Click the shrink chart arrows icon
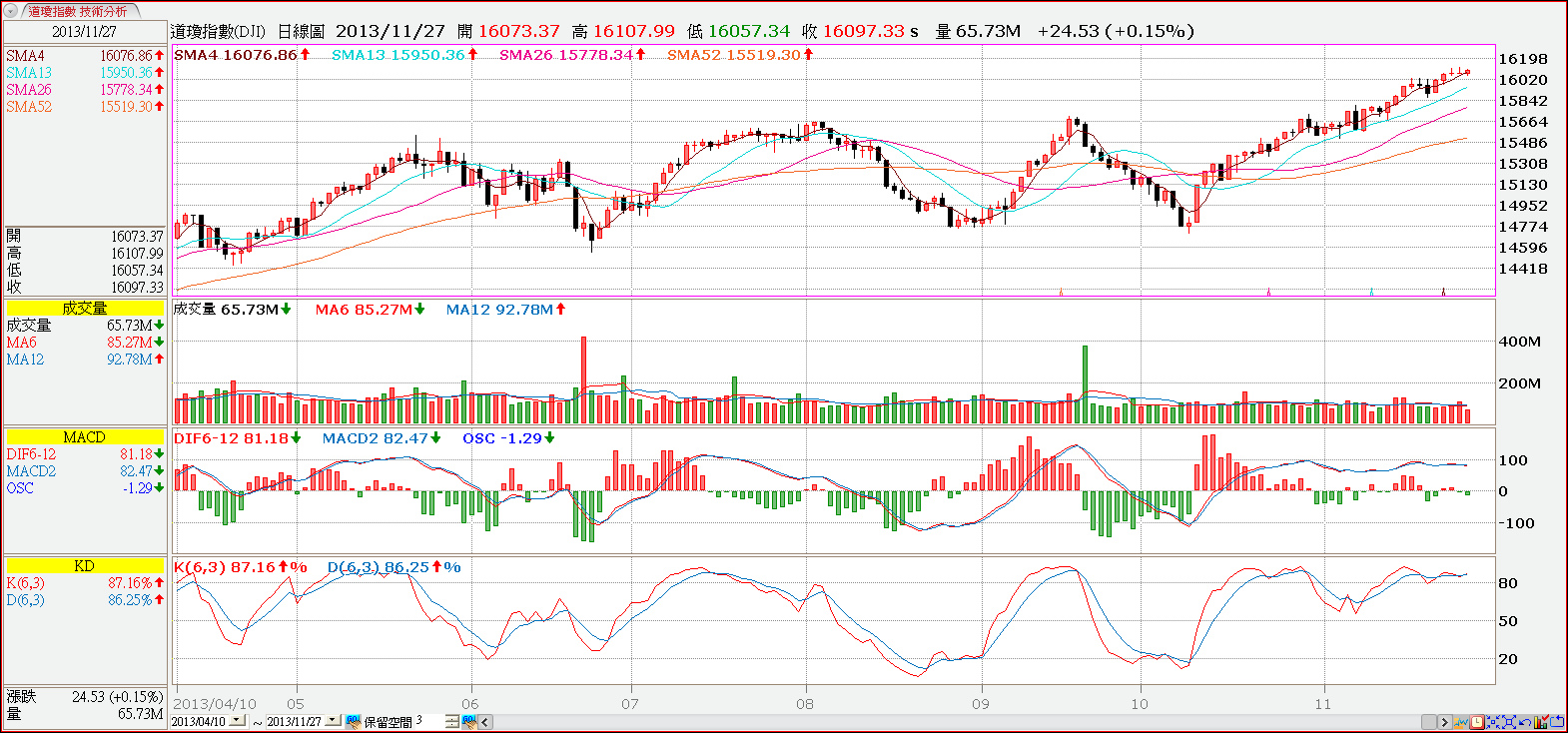1568x733 pixels. 1493,721
